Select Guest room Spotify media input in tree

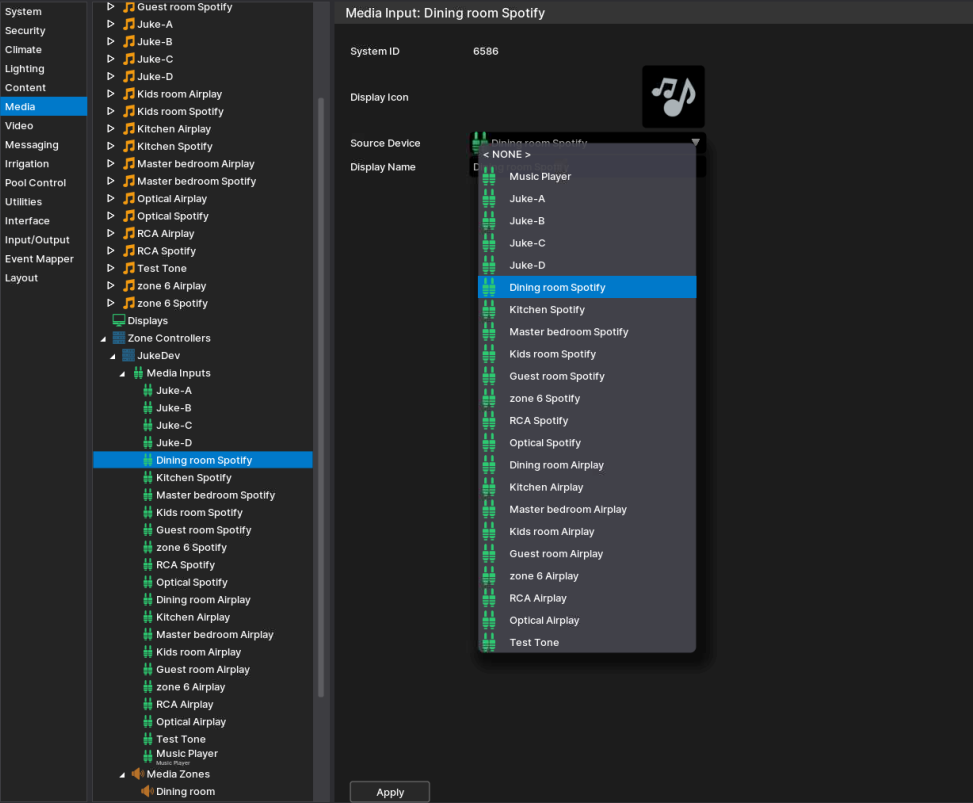[x=204, y=530]
